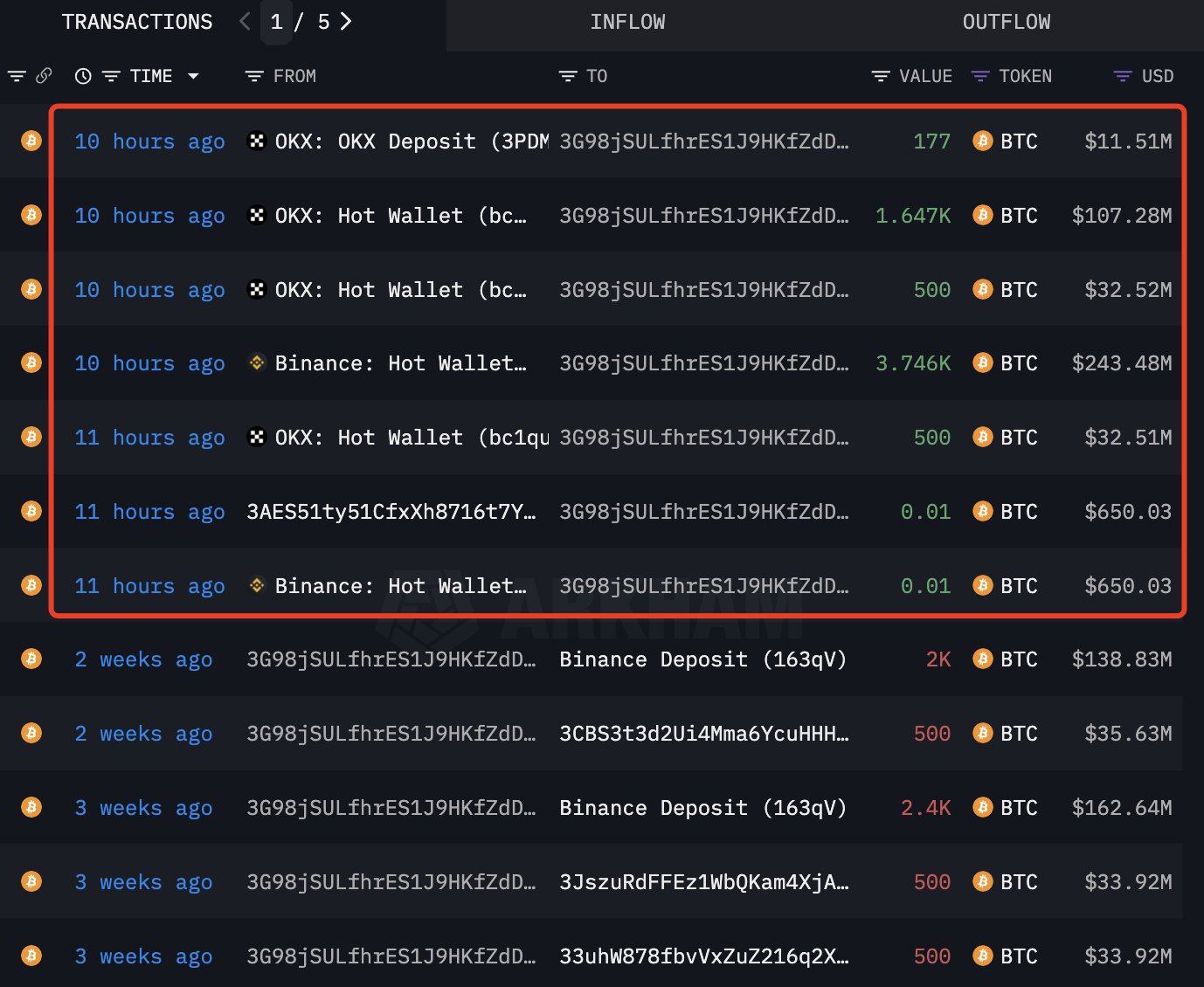The image size is (1204, 987).
Task: Open the timestamp link in 3.746K BTC row
Action: 149,363
